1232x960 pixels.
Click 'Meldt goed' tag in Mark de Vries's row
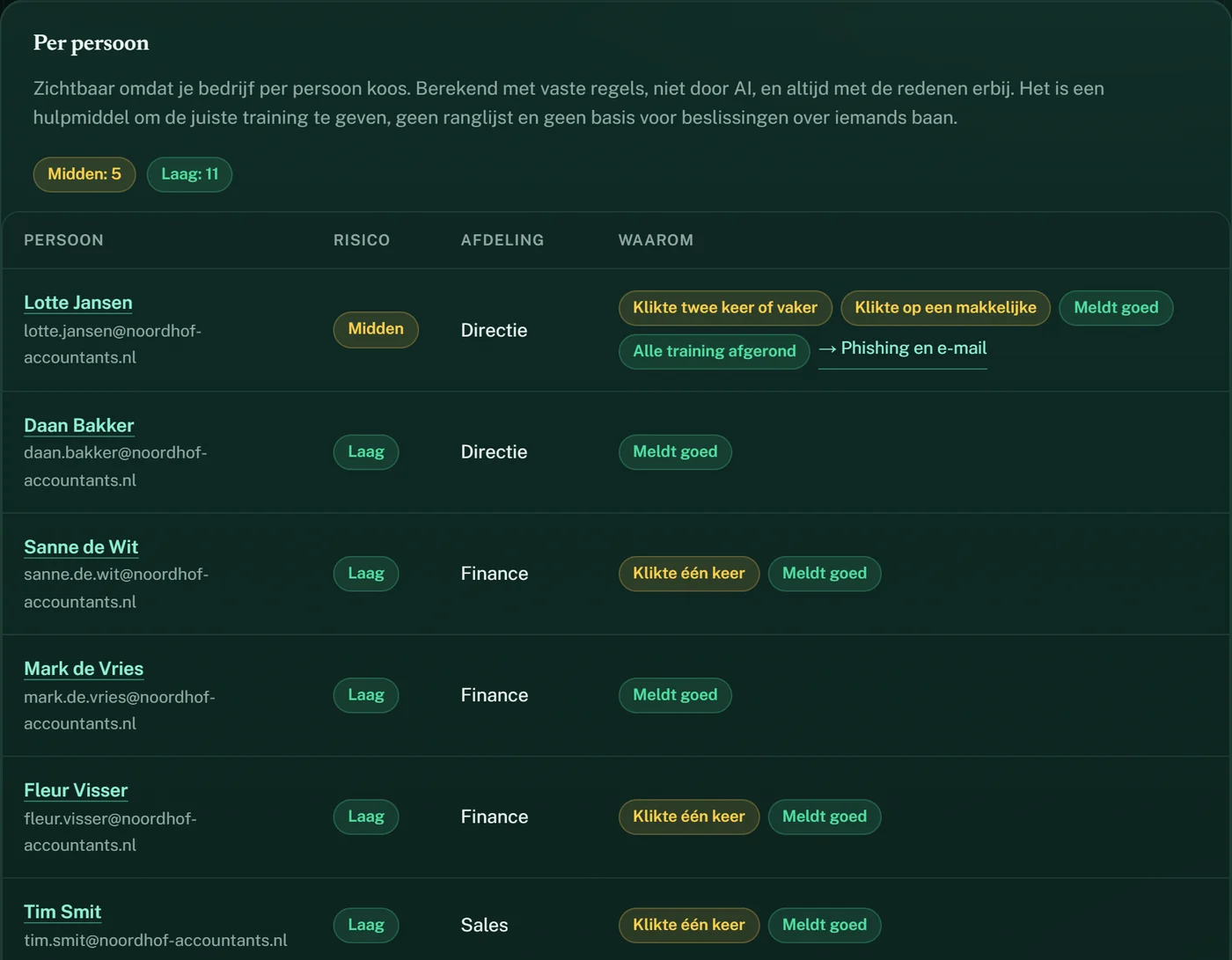point(675,695)
